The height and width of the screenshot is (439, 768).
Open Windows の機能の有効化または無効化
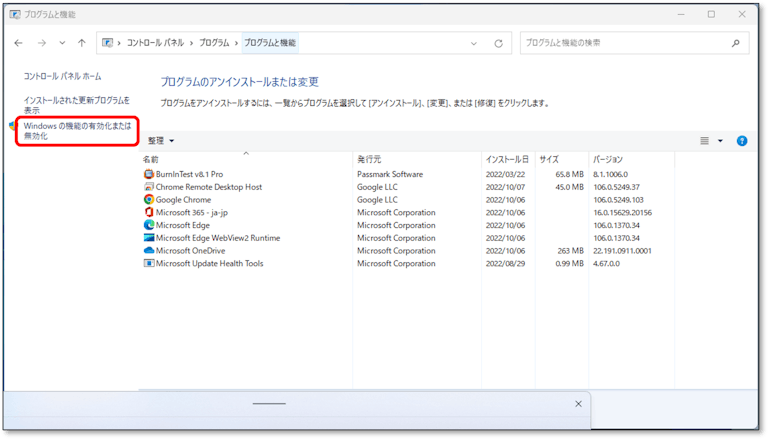[x=77, y=131]
